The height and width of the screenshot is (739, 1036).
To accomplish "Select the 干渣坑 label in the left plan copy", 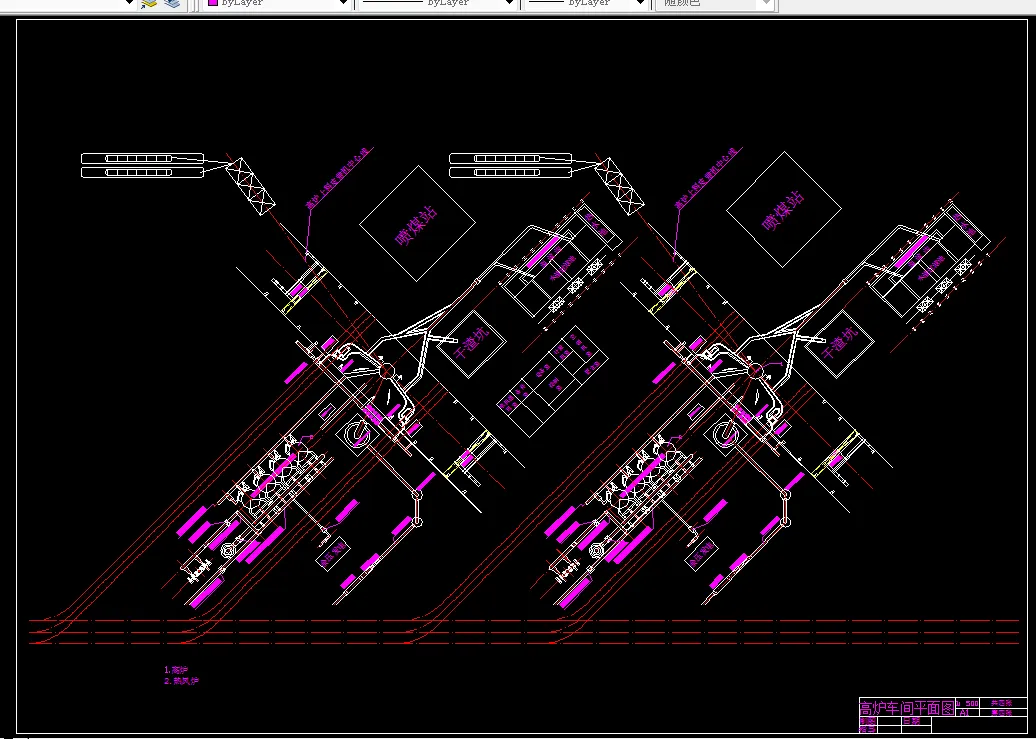I will [x=472, y=344].
